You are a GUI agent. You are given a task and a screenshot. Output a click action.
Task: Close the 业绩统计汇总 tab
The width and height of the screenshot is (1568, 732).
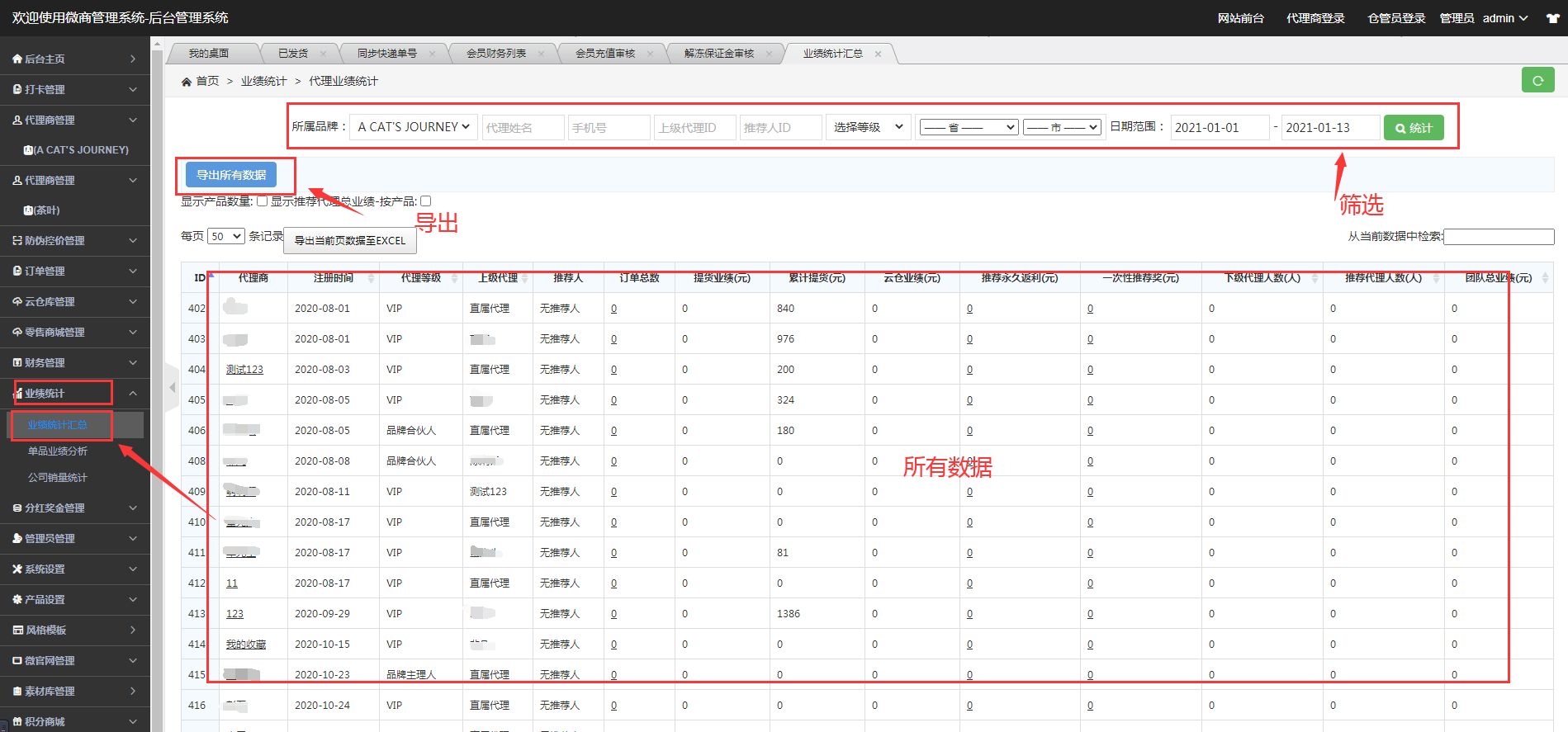pyautogui.click(x=878, y=54)
